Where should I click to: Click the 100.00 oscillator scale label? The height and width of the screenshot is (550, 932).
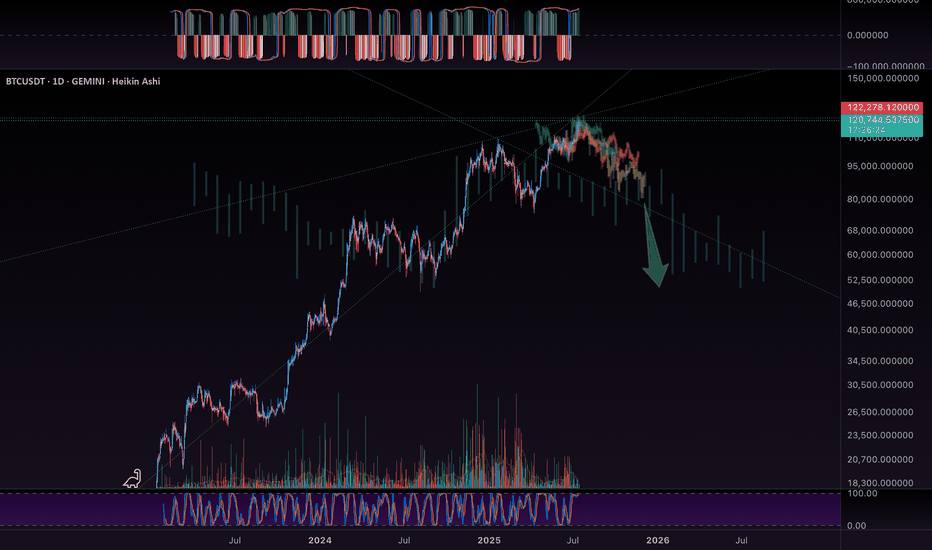click(x=862, y=494)
